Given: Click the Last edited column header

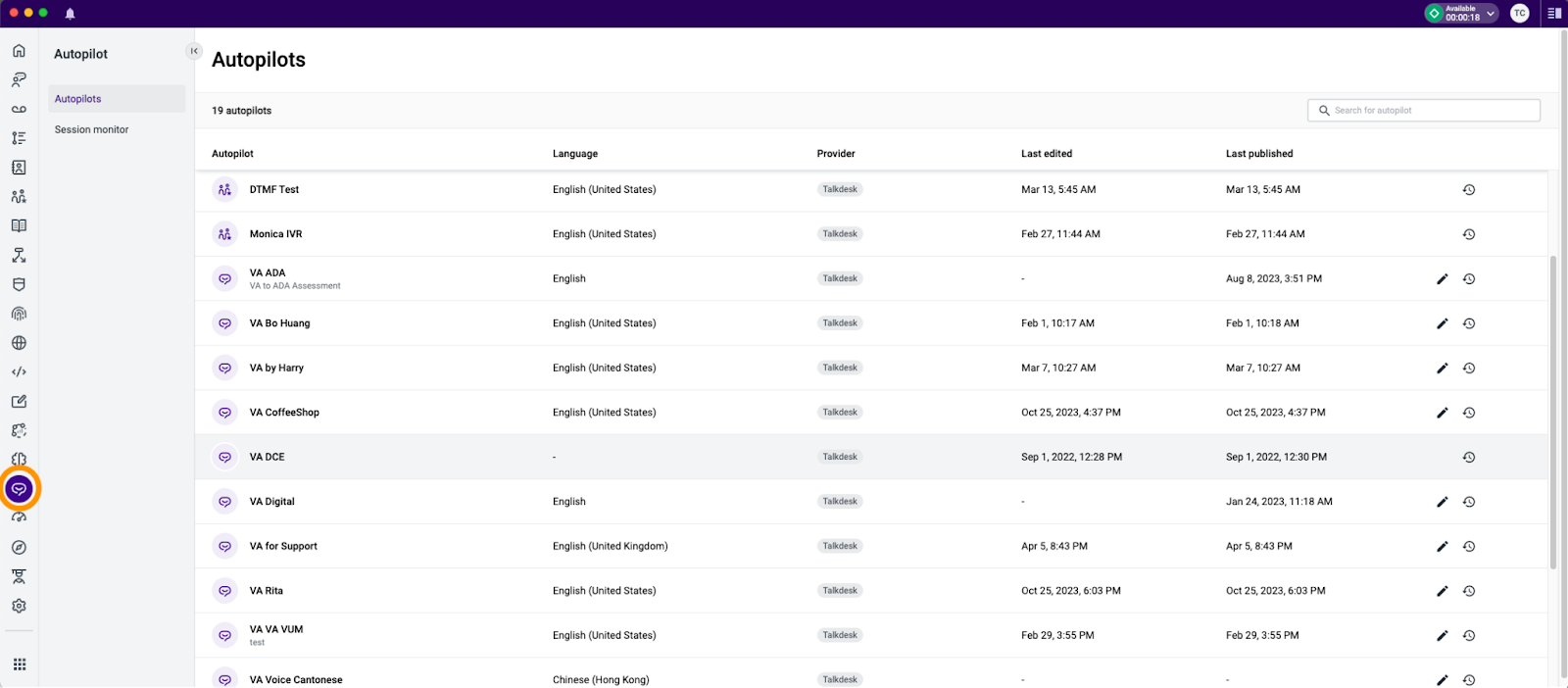Looking at the screenshot, I should click(1047, 154).
